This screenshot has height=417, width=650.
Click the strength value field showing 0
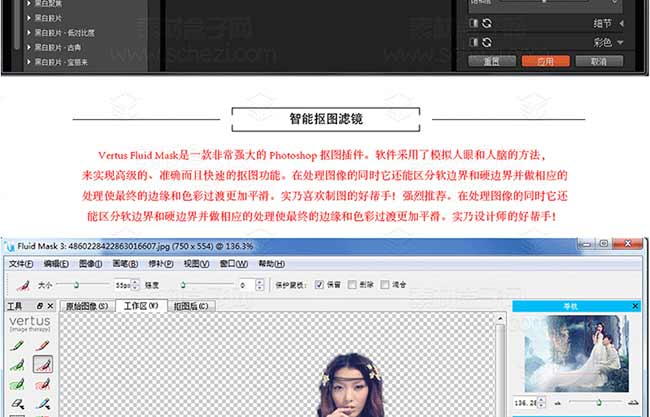(247, 285)
